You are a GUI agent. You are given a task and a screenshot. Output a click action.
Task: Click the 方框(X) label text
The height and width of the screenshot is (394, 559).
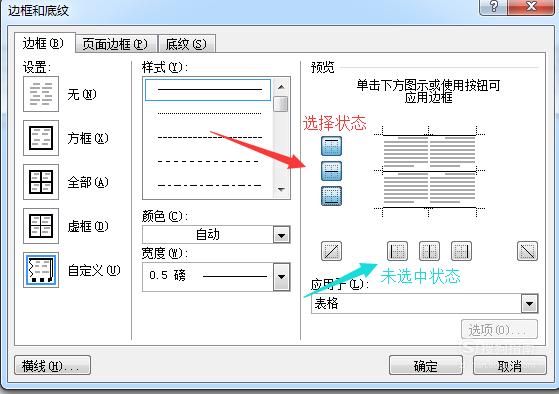[88, 138]
